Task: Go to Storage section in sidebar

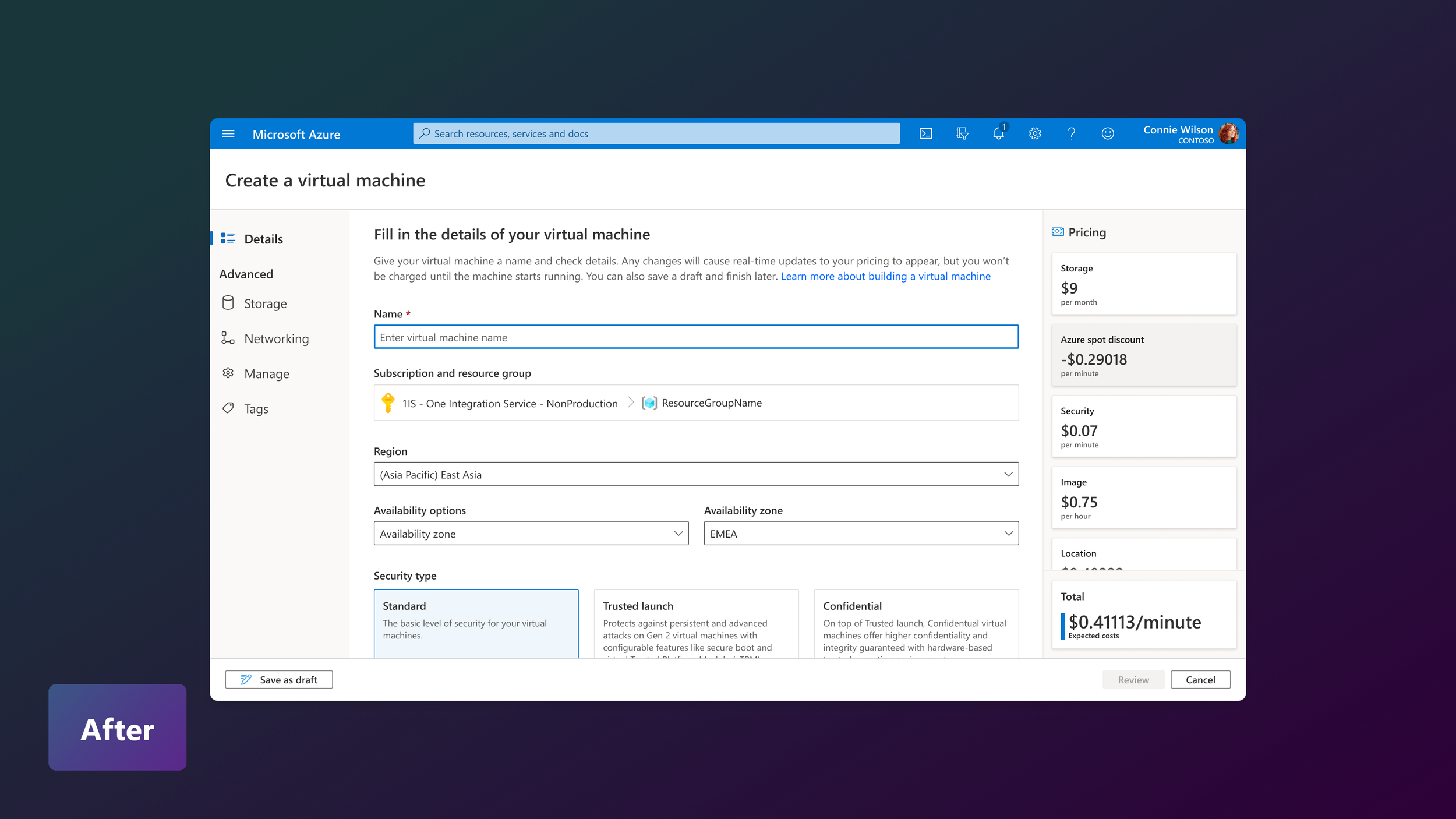Action: (x=265, y=303)
